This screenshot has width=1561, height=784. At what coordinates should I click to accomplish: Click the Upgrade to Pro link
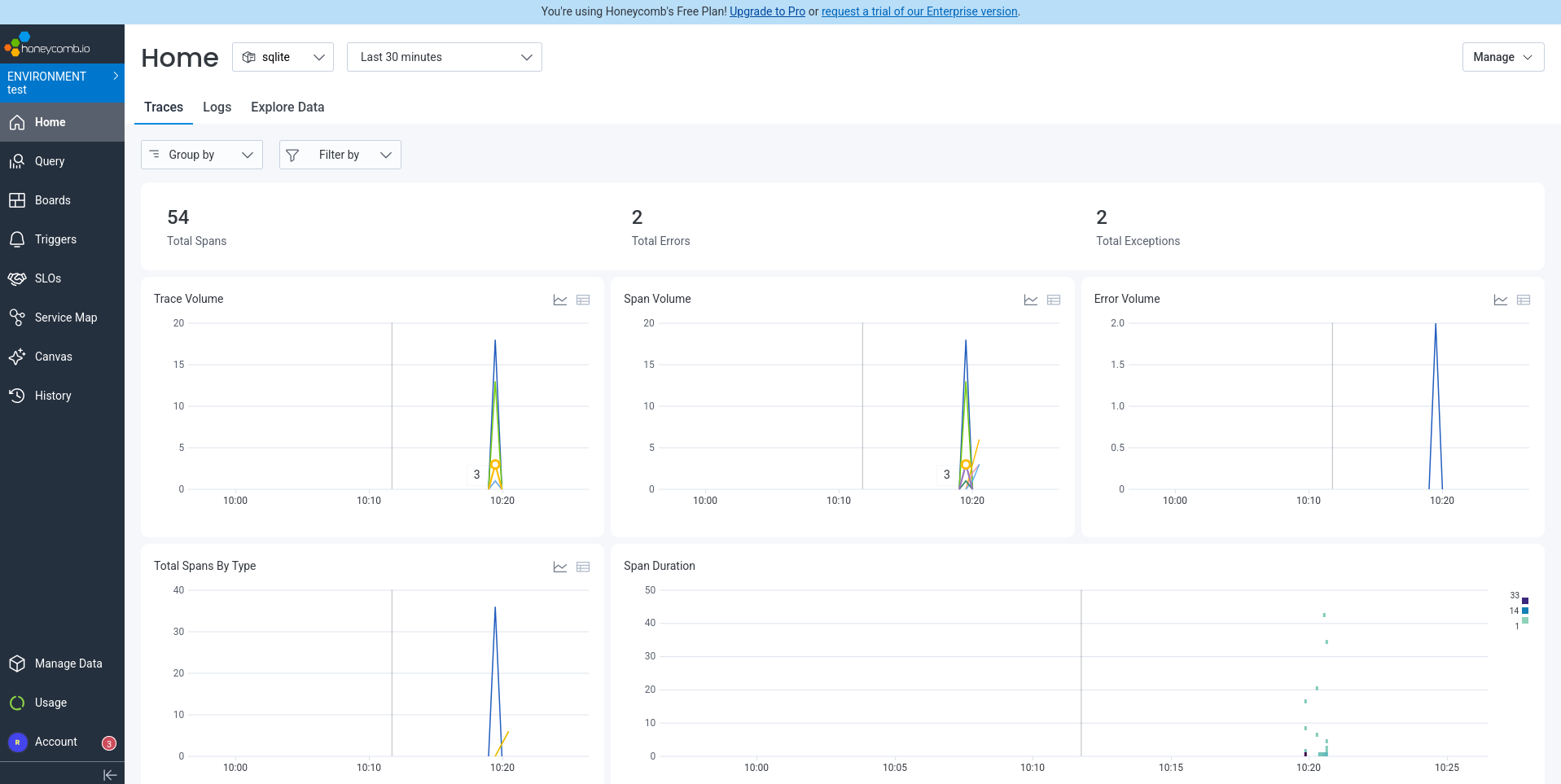tap(767, 11)
